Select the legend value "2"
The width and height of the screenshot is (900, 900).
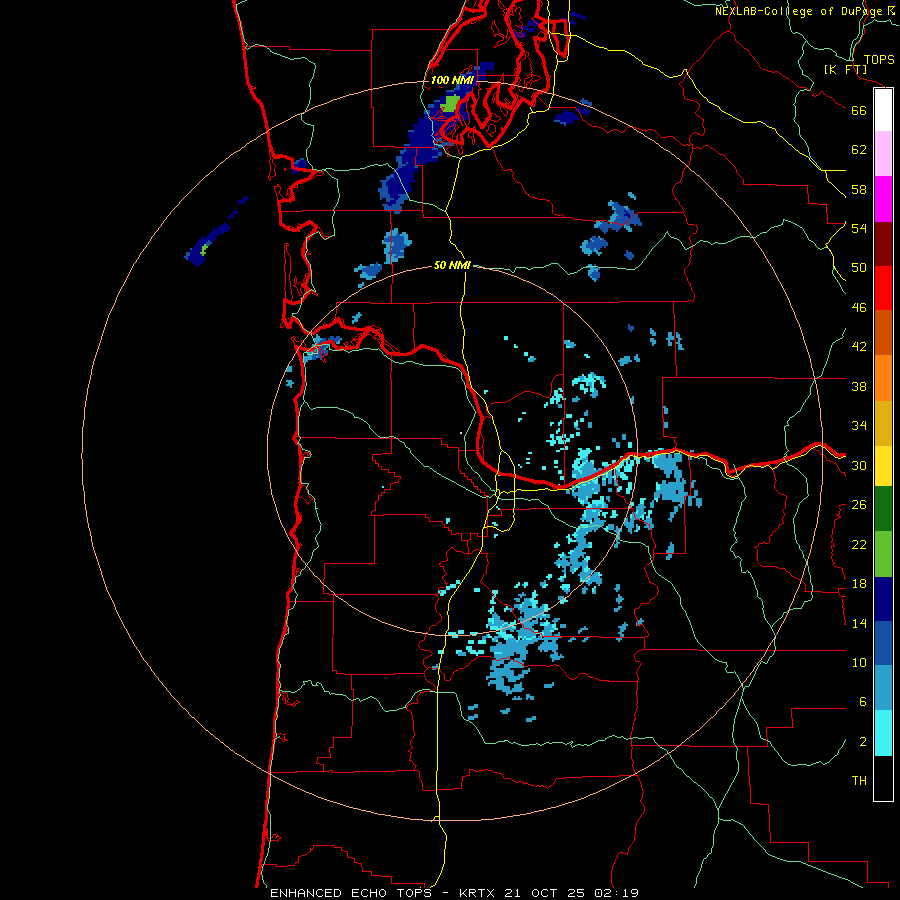pos(863,742)
